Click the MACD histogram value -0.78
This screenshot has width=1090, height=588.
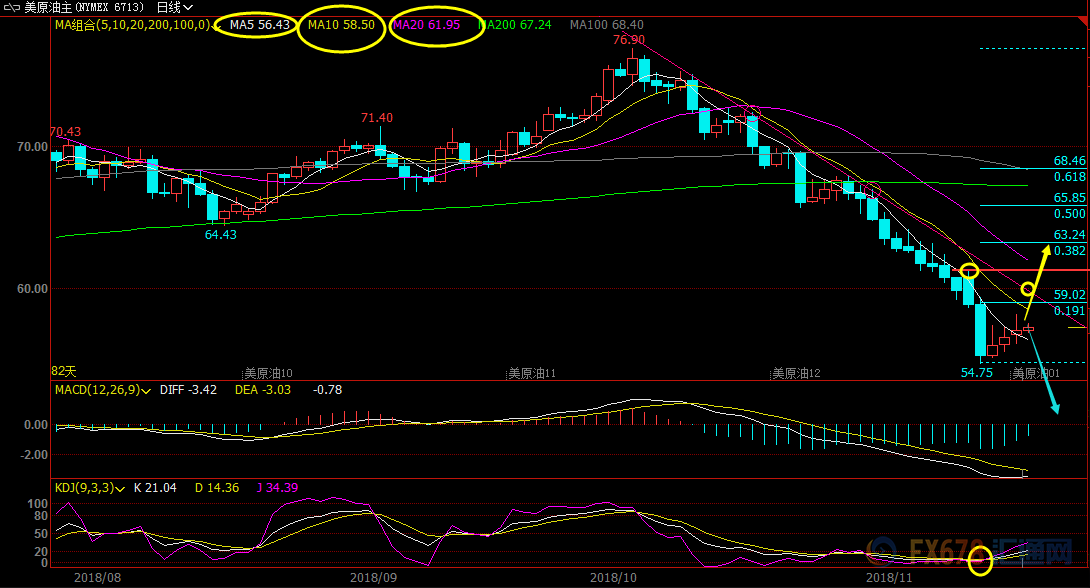tap(327, 391)
